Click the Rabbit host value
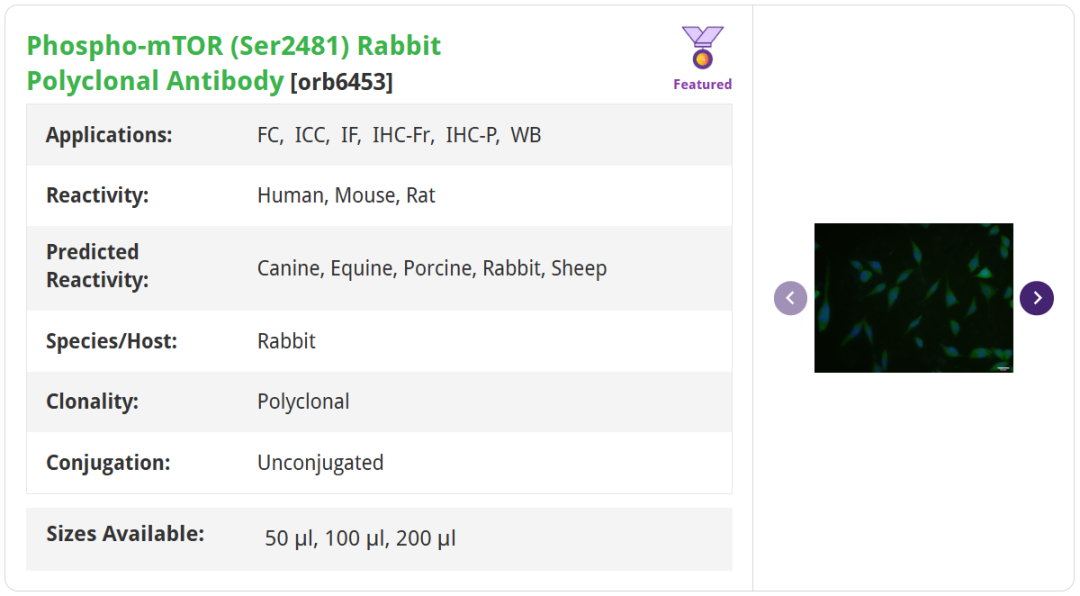The image size is (1080, 596). [x=286, y=341]
